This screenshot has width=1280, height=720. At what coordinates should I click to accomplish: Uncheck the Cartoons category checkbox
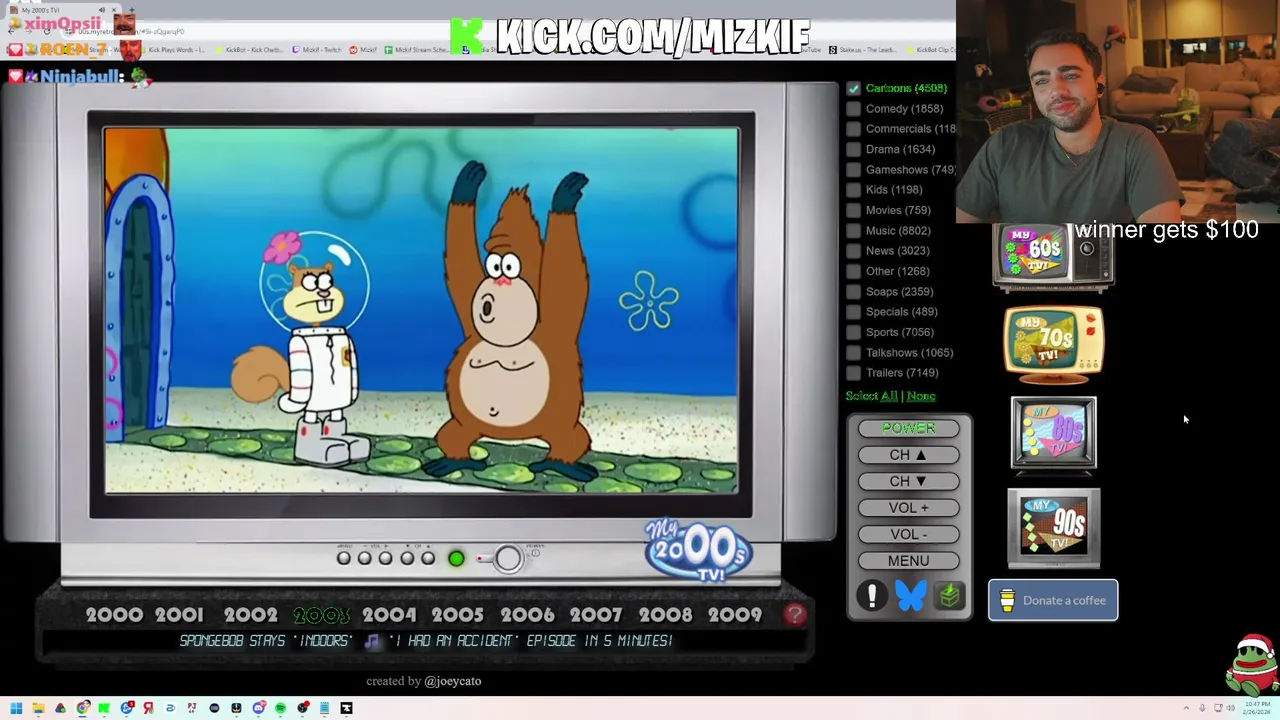point(853,88)
